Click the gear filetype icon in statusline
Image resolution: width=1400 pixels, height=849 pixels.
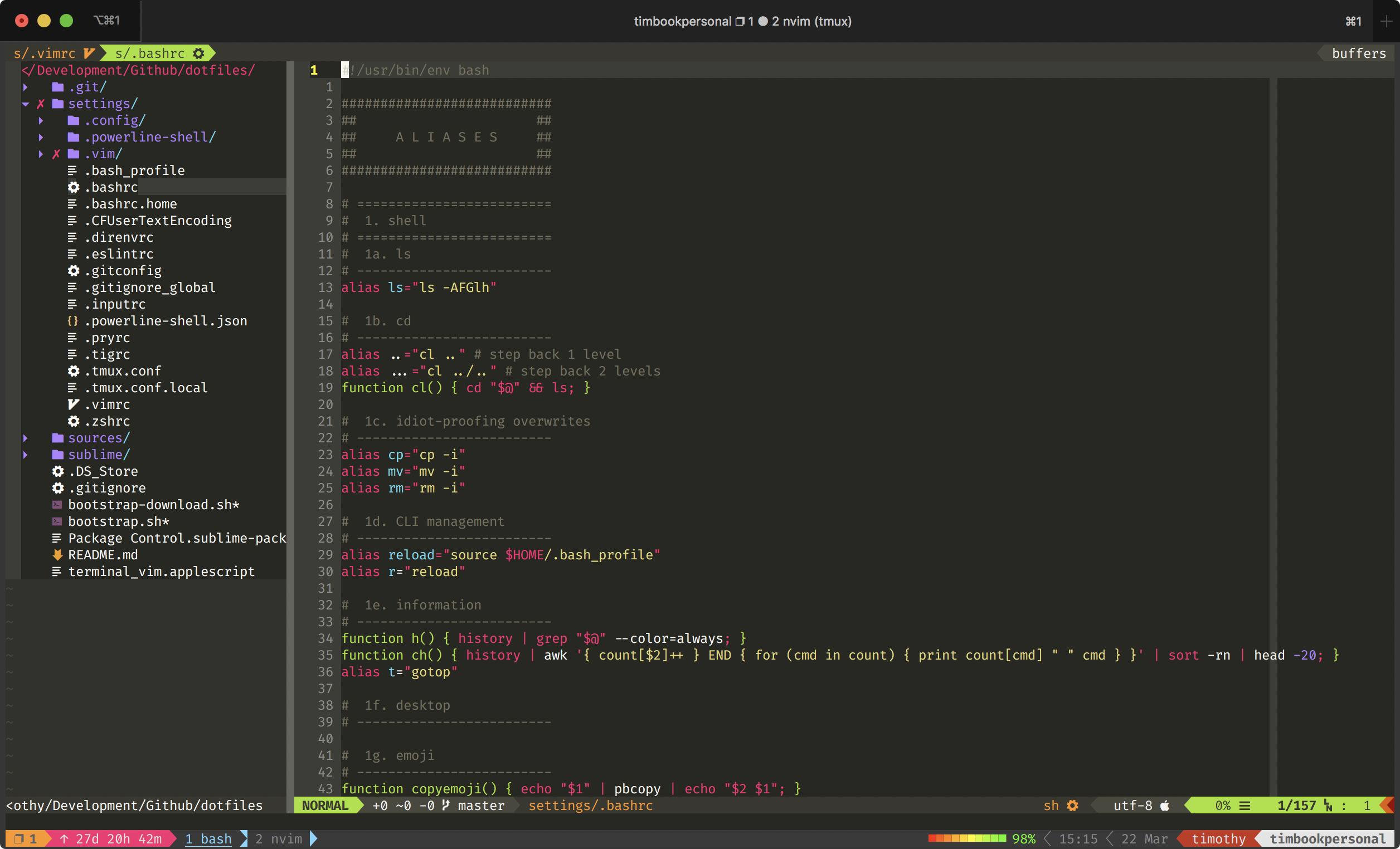click(x=1072, y=806)
